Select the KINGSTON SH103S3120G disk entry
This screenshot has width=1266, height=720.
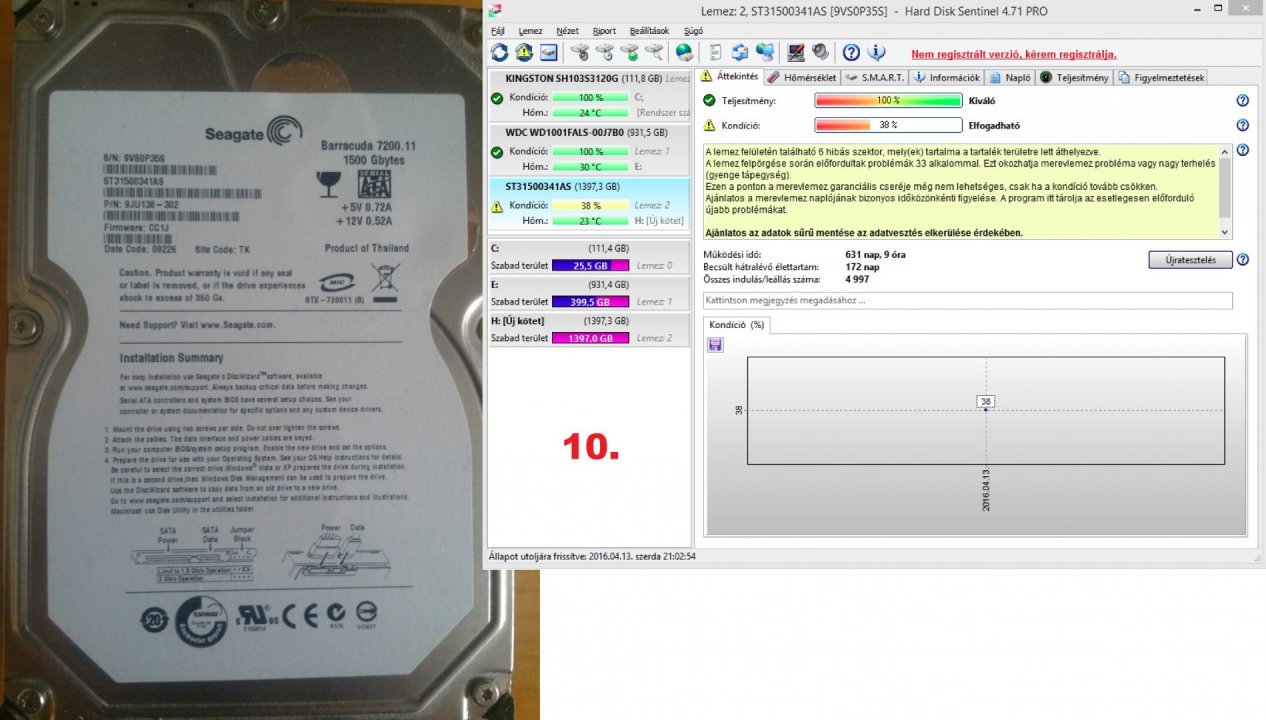click(589, 96)
